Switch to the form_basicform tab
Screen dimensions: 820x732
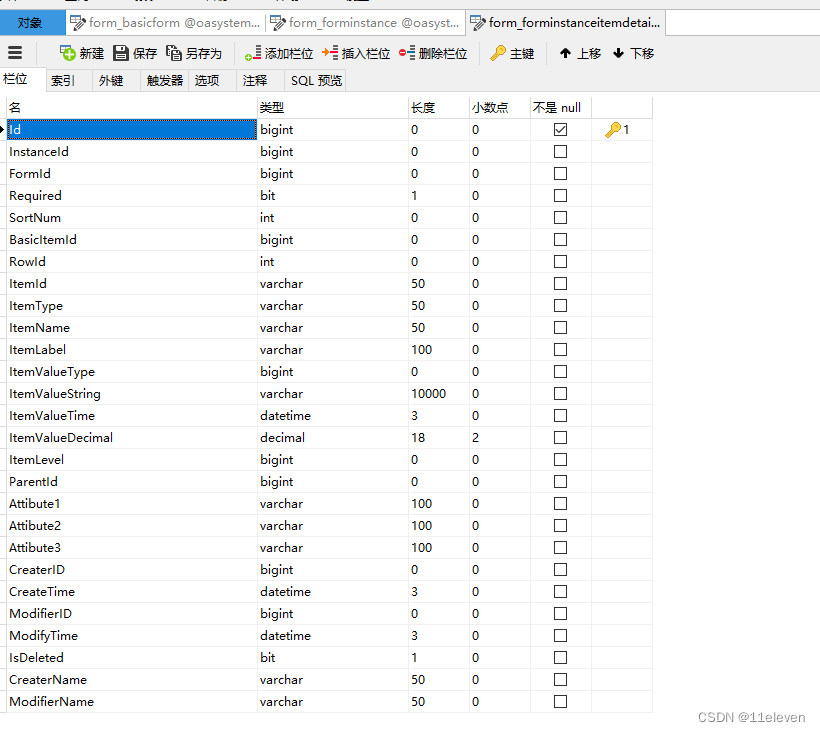click(x=165, y=23)
